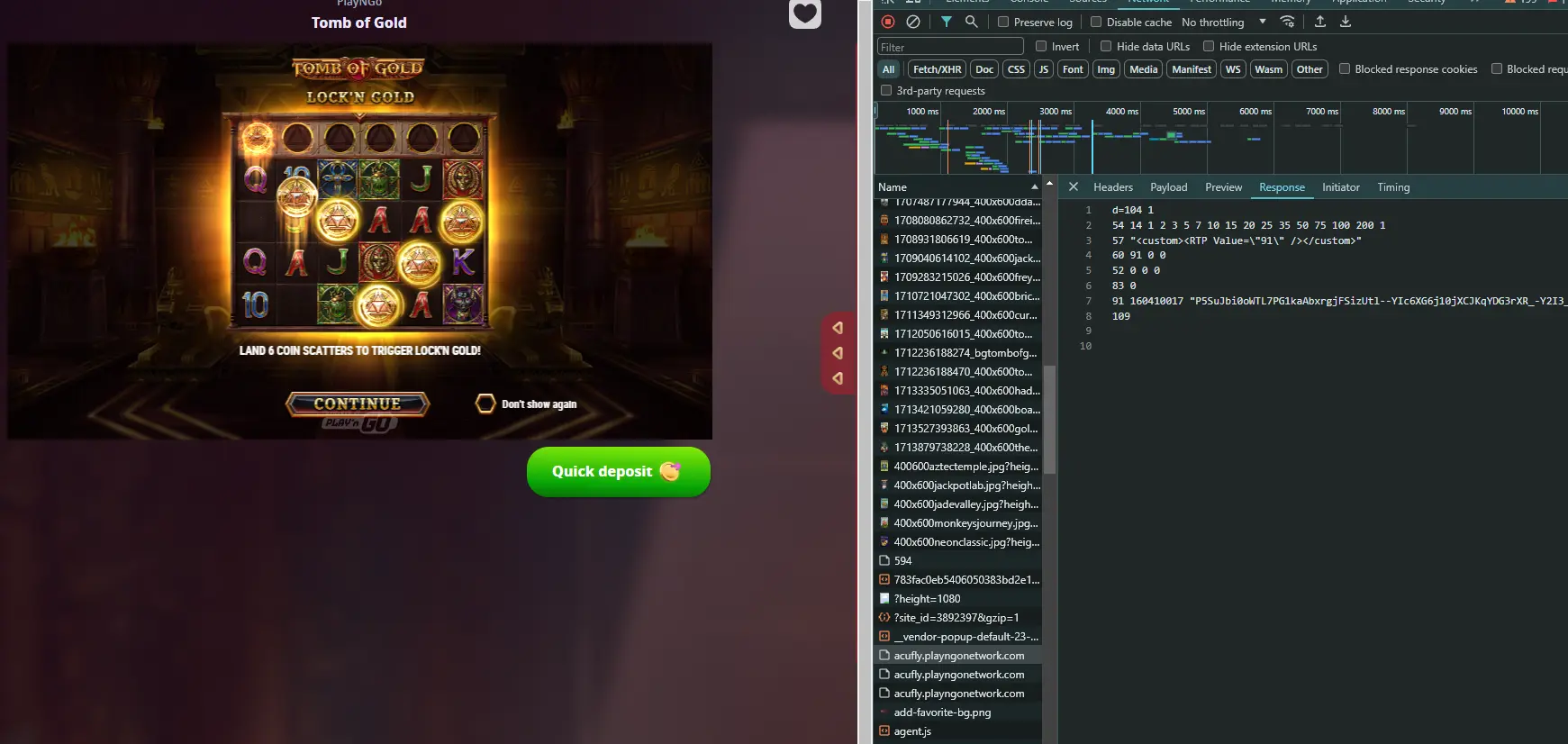Open network conditions wifi icon

pos(1288,22)
